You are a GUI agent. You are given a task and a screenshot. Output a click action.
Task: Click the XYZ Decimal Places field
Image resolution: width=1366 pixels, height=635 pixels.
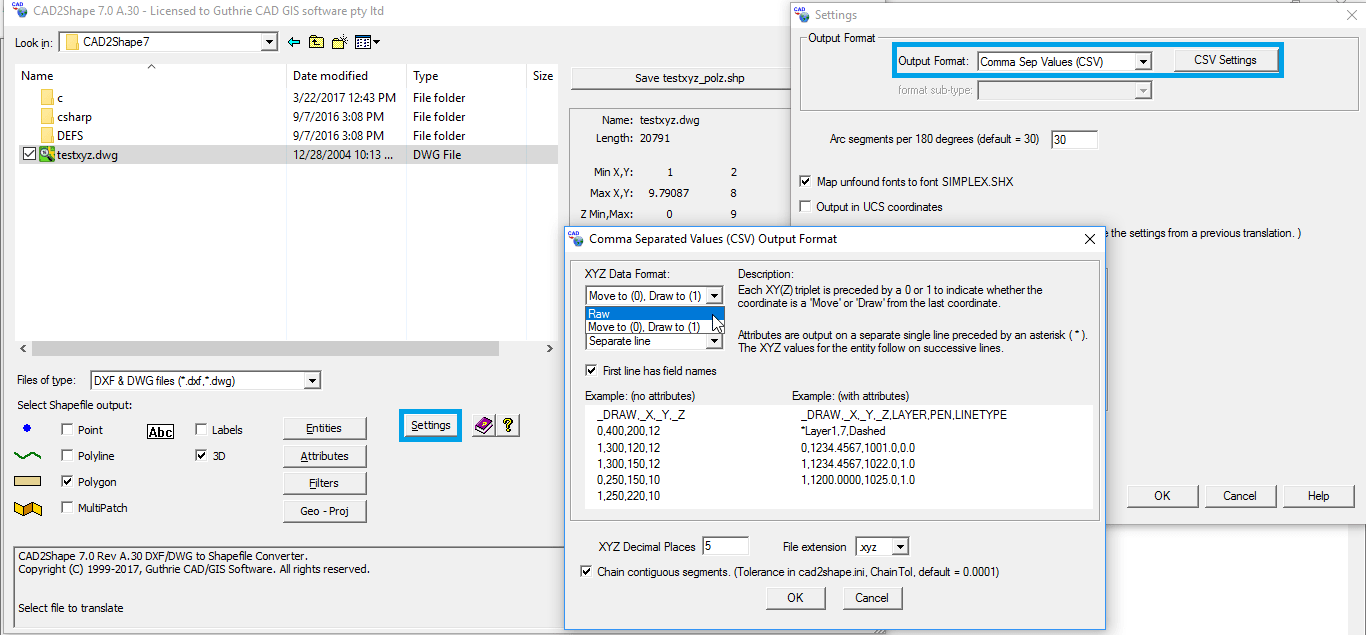pos(725,546)
